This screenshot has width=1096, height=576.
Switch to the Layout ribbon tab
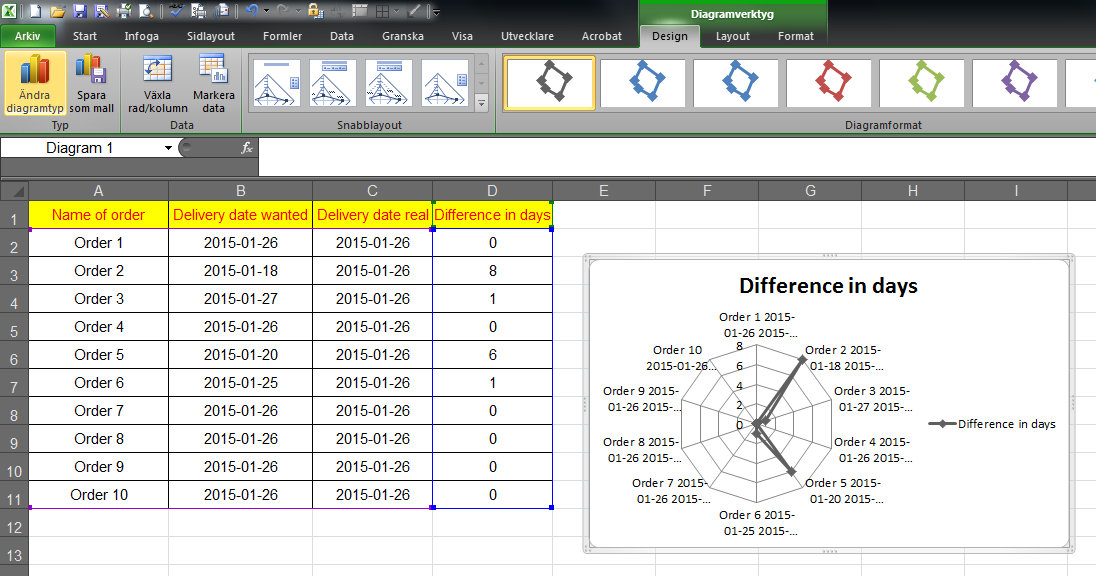tap(732, 36)
